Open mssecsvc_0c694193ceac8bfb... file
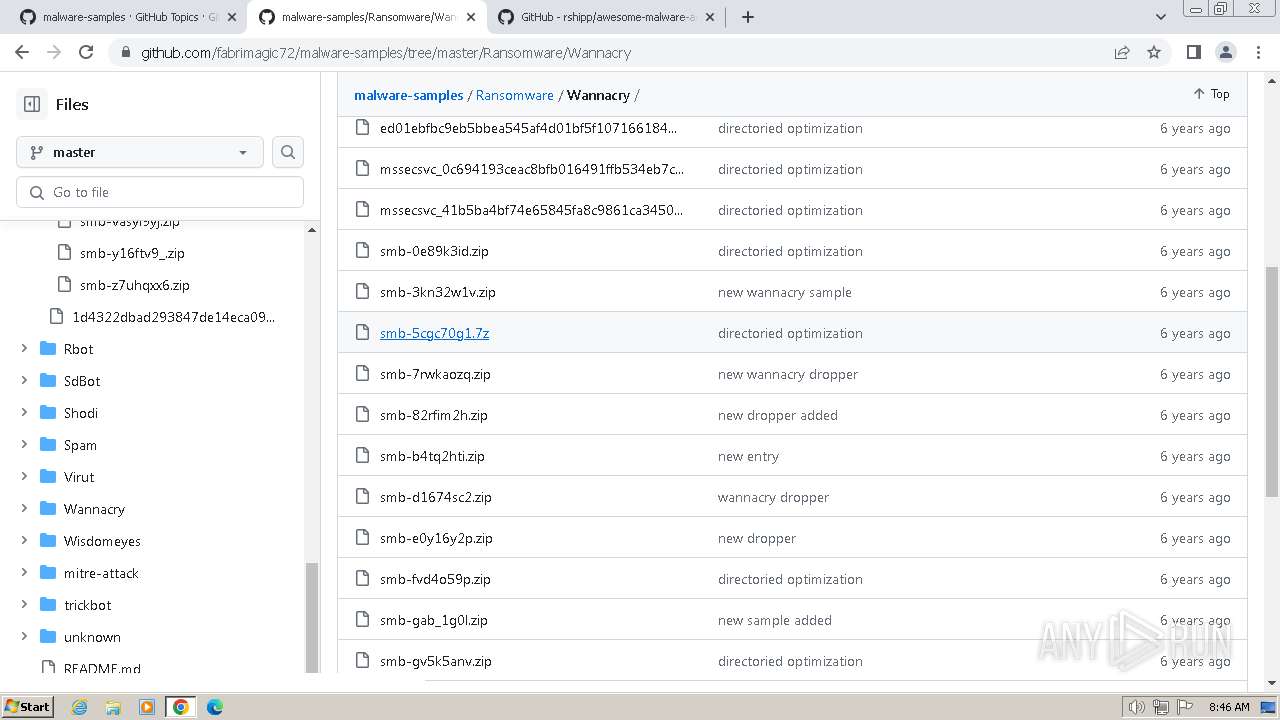The width and height of the screenshot is (1280, 720). pos(532,169)
